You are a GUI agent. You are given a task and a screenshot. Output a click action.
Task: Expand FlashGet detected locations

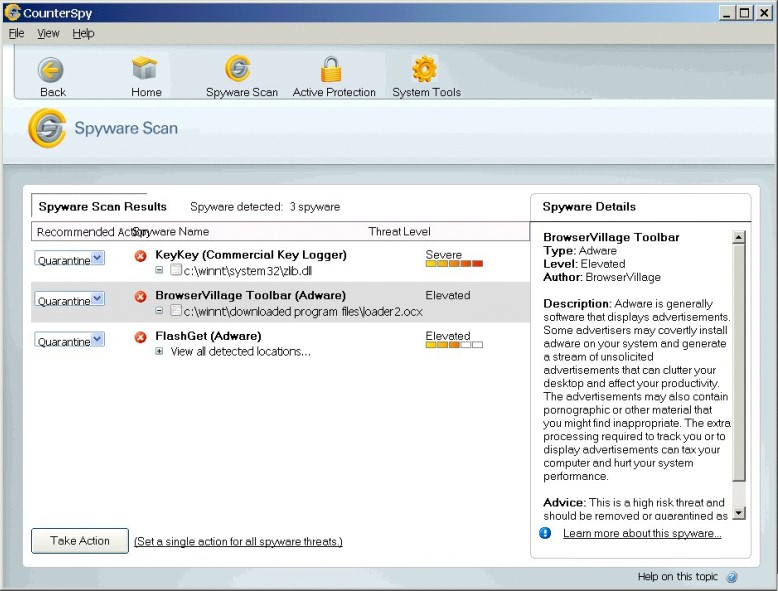tap(159, 351)
